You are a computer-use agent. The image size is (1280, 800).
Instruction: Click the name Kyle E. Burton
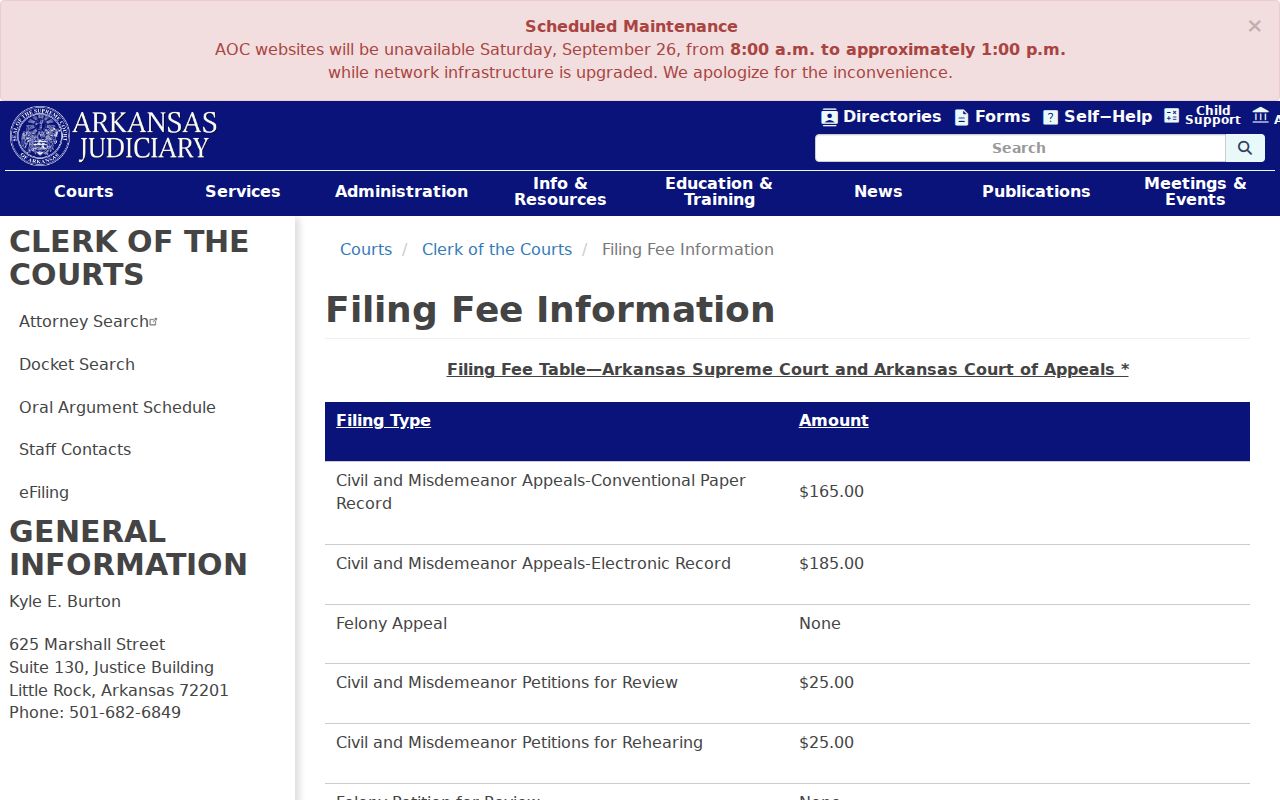pos(65,602)
